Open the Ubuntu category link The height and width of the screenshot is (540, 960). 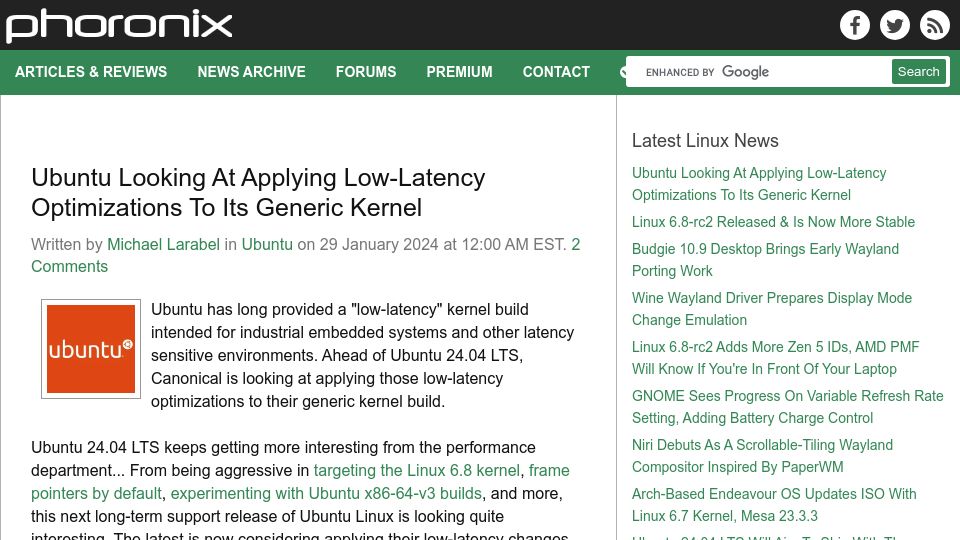click(267, 244)
